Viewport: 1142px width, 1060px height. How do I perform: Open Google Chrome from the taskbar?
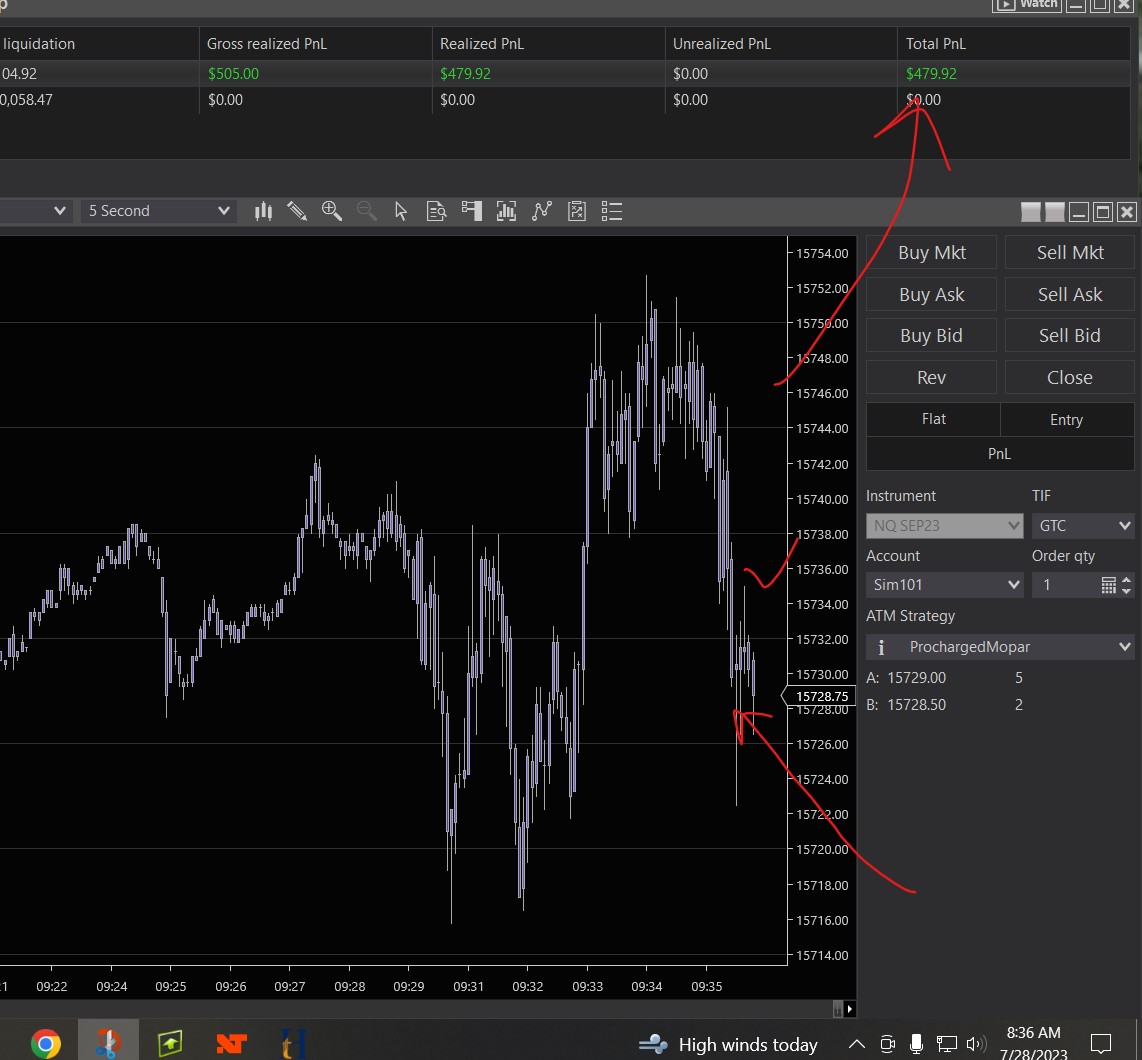point(45,1045)
